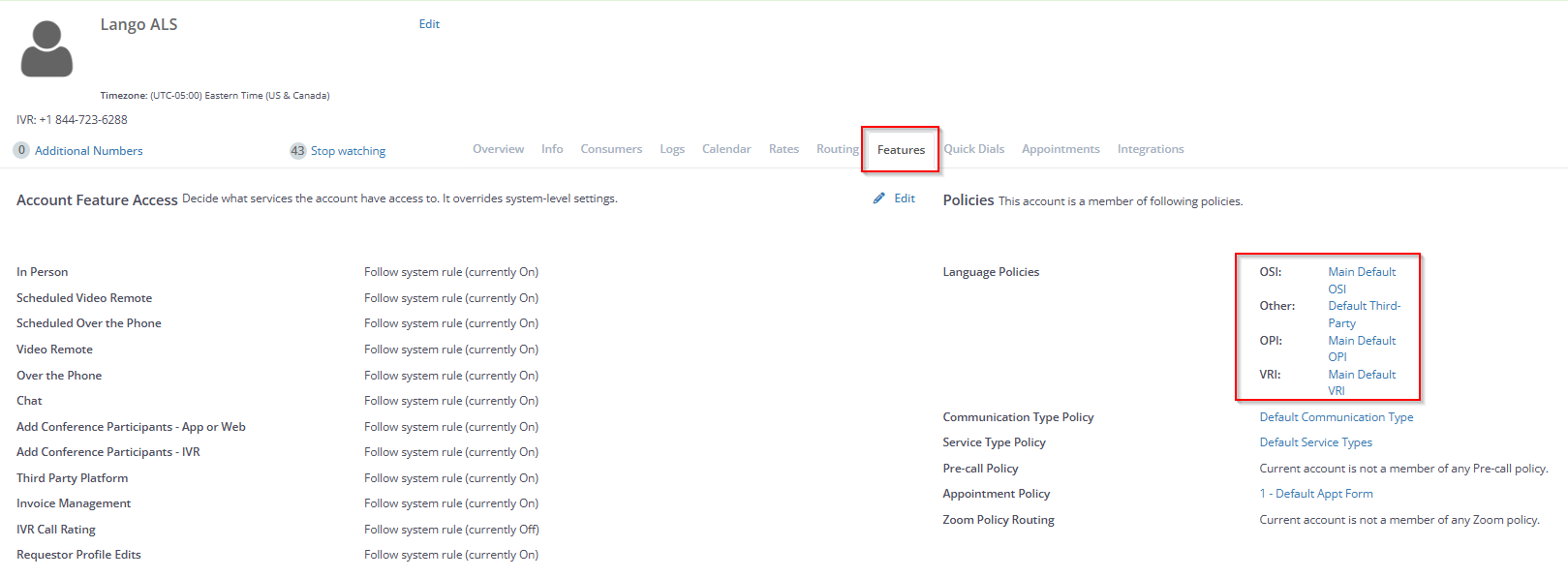Screen dimensions: 1568x578
Task: Switch to the Overview tab
Action: click(498, 149)
